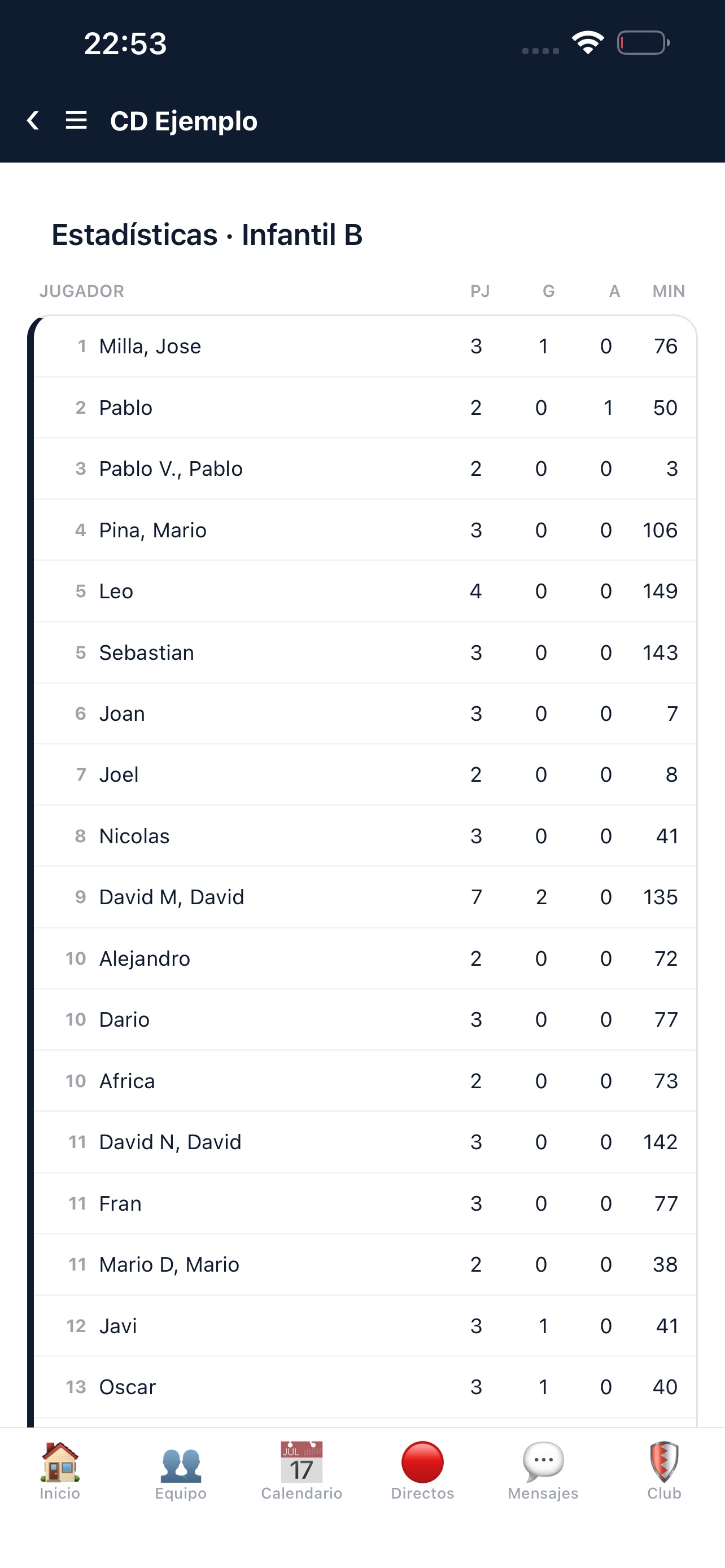Go to Inicio home icon
The width and height of the screenshot is (725, 1568).
(x=60, y=1462)
